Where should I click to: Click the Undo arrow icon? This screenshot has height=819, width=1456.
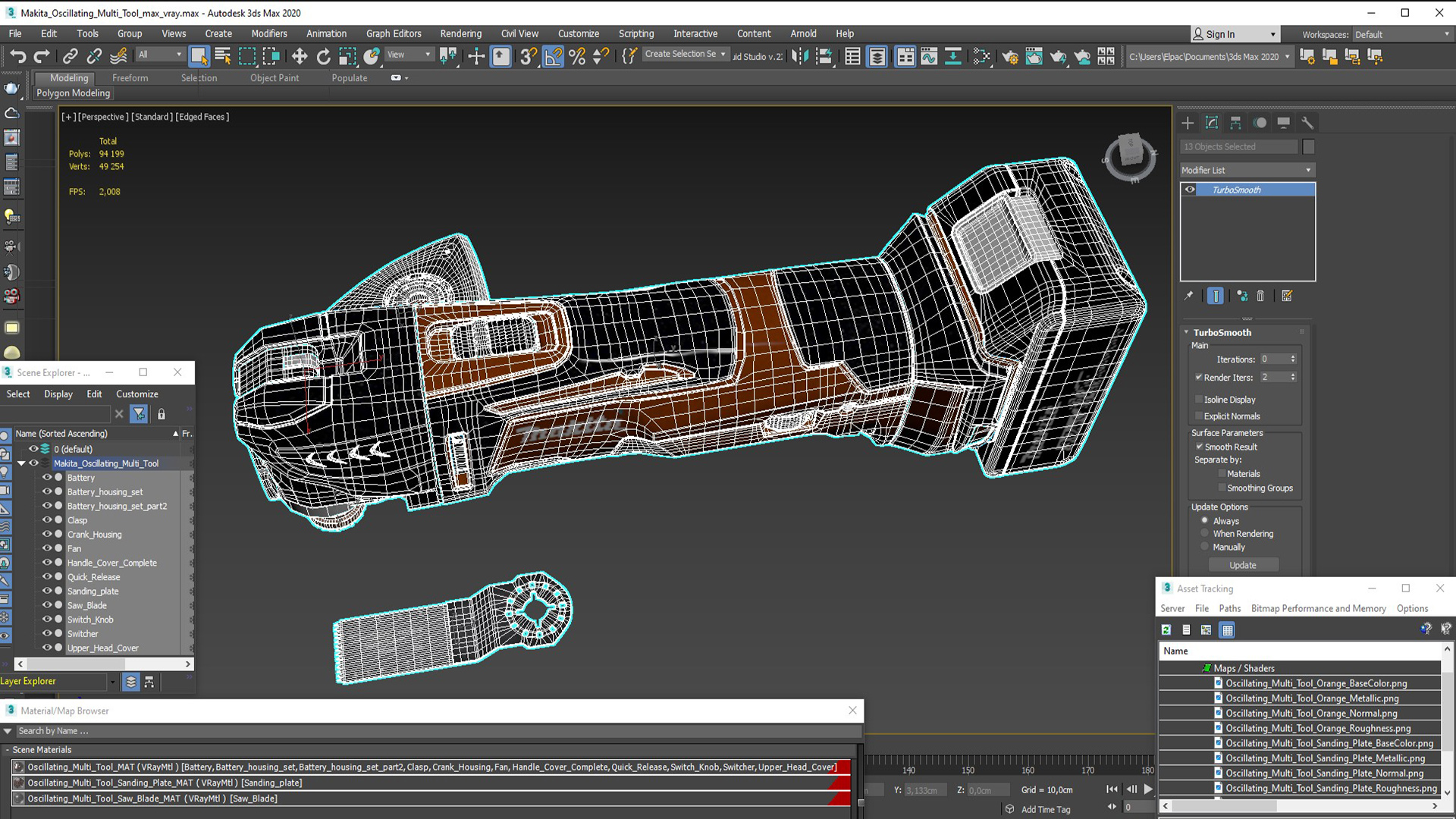point(17,56)
